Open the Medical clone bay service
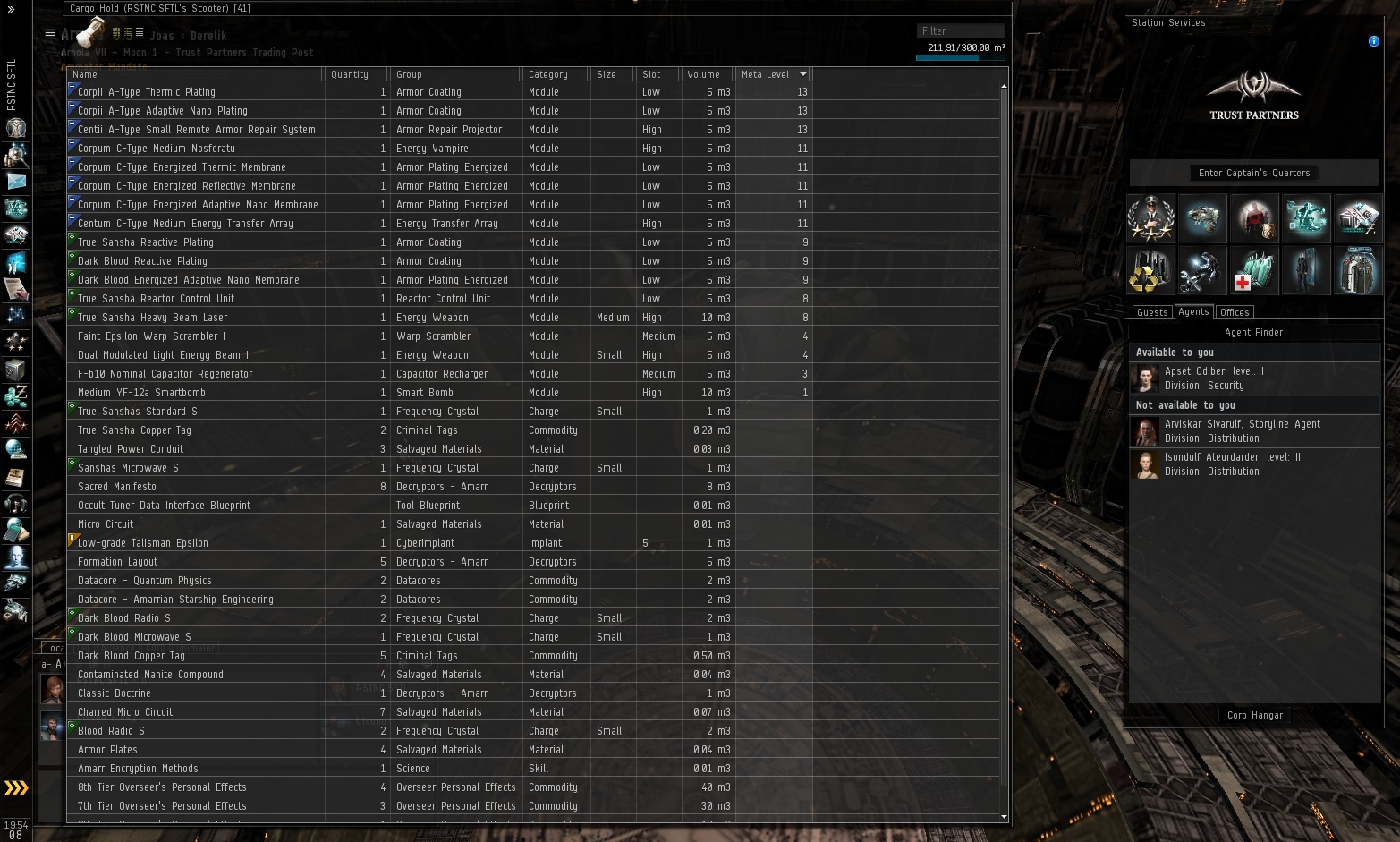Image resolution: width=1400 pixels, height=842 pixels. (x=1254, y=270)
